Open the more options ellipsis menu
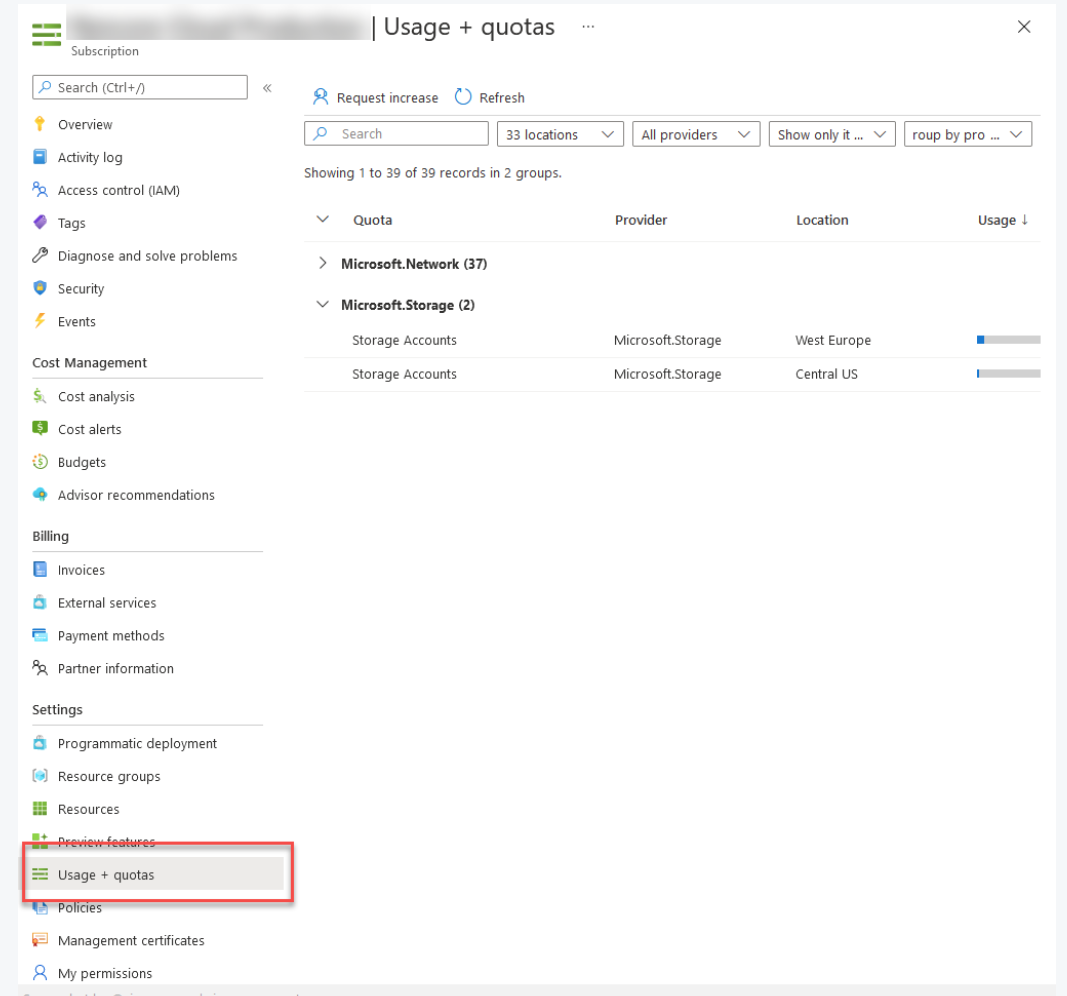The width and height of the screenshot is (1067, 996). 588,27
